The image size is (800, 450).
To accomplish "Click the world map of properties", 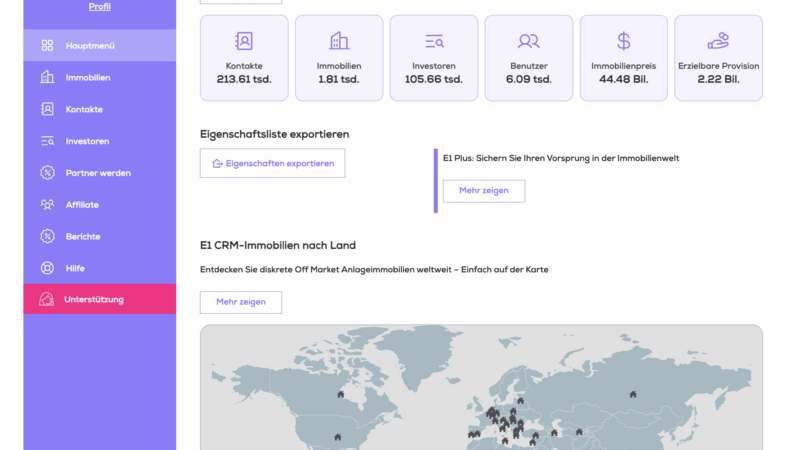I will coord(481,388).
